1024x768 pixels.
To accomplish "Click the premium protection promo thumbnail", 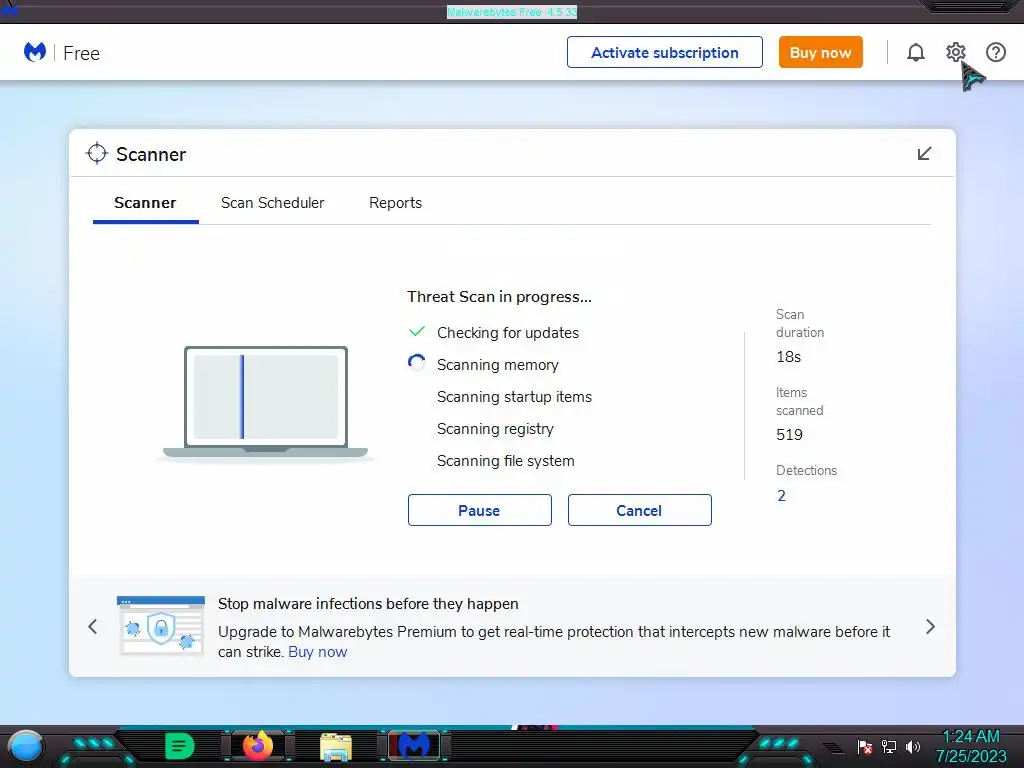I will (x=161, y=625).
